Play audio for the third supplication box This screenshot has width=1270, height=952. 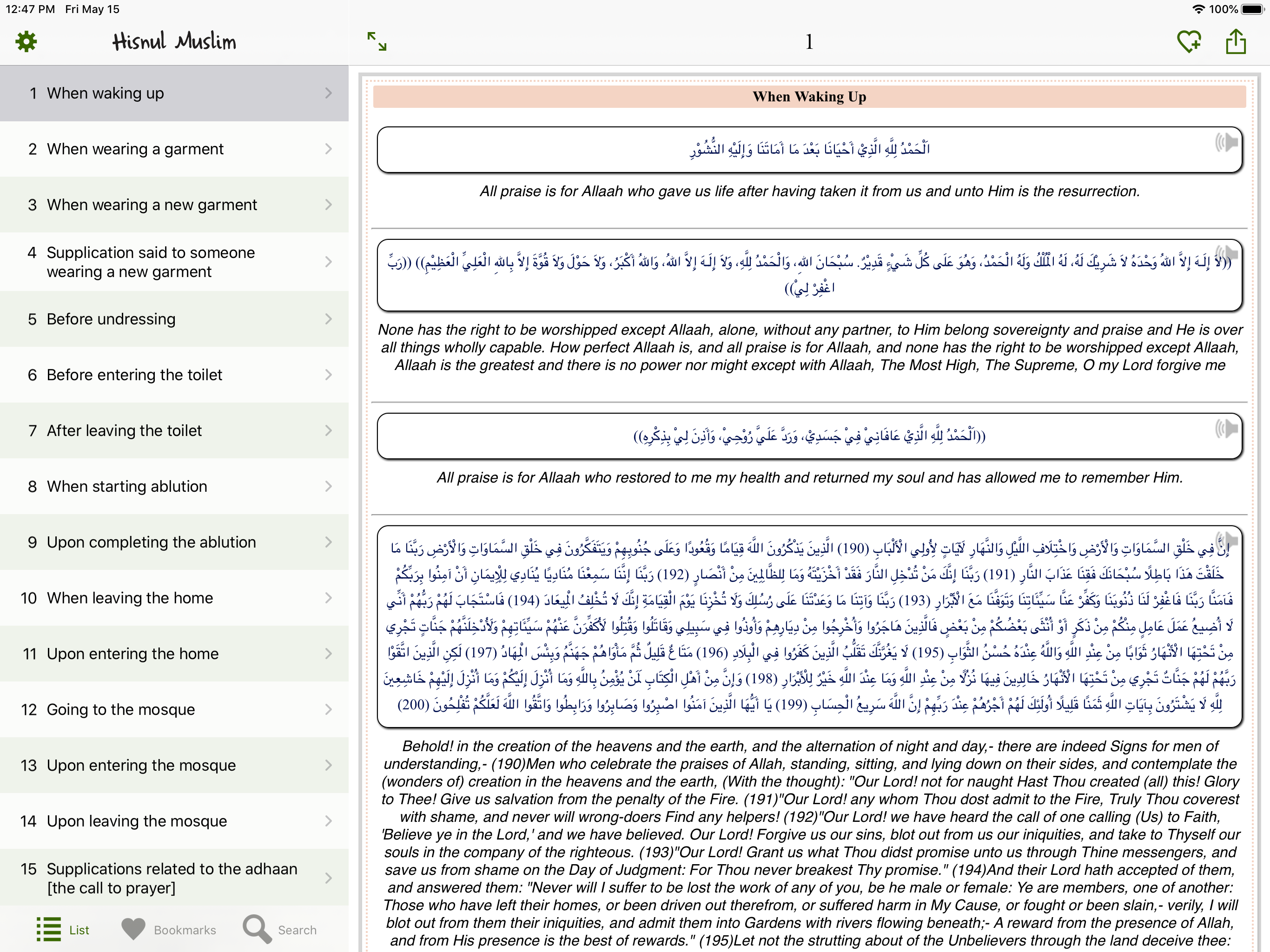click(x=1226, y=428)
